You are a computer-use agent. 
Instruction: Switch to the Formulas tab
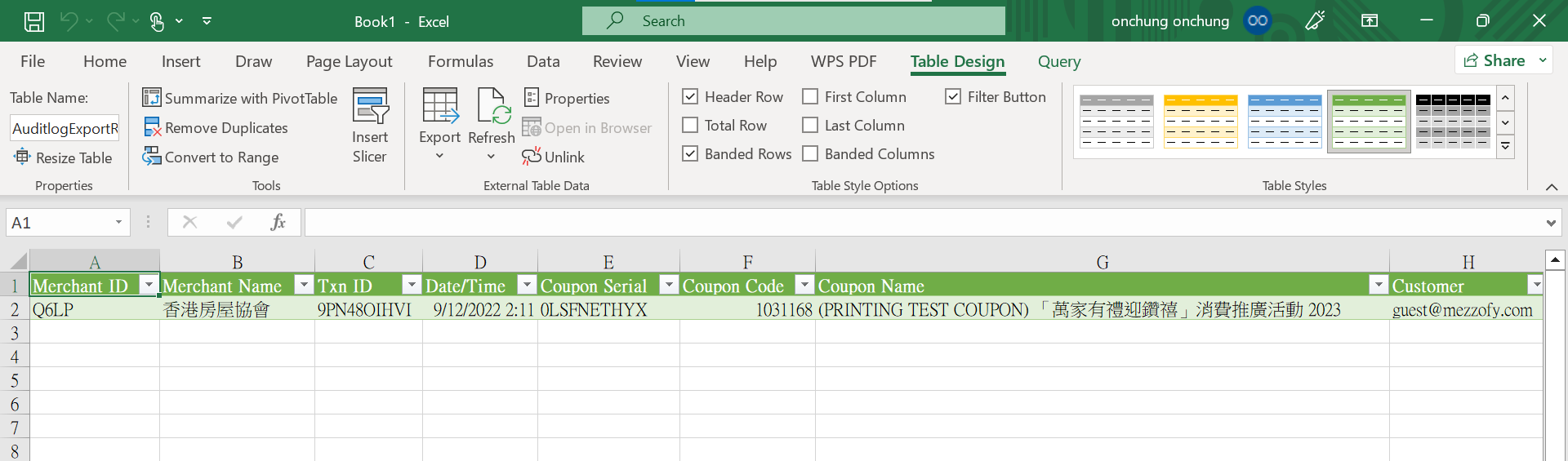click(x=461, y=61)
